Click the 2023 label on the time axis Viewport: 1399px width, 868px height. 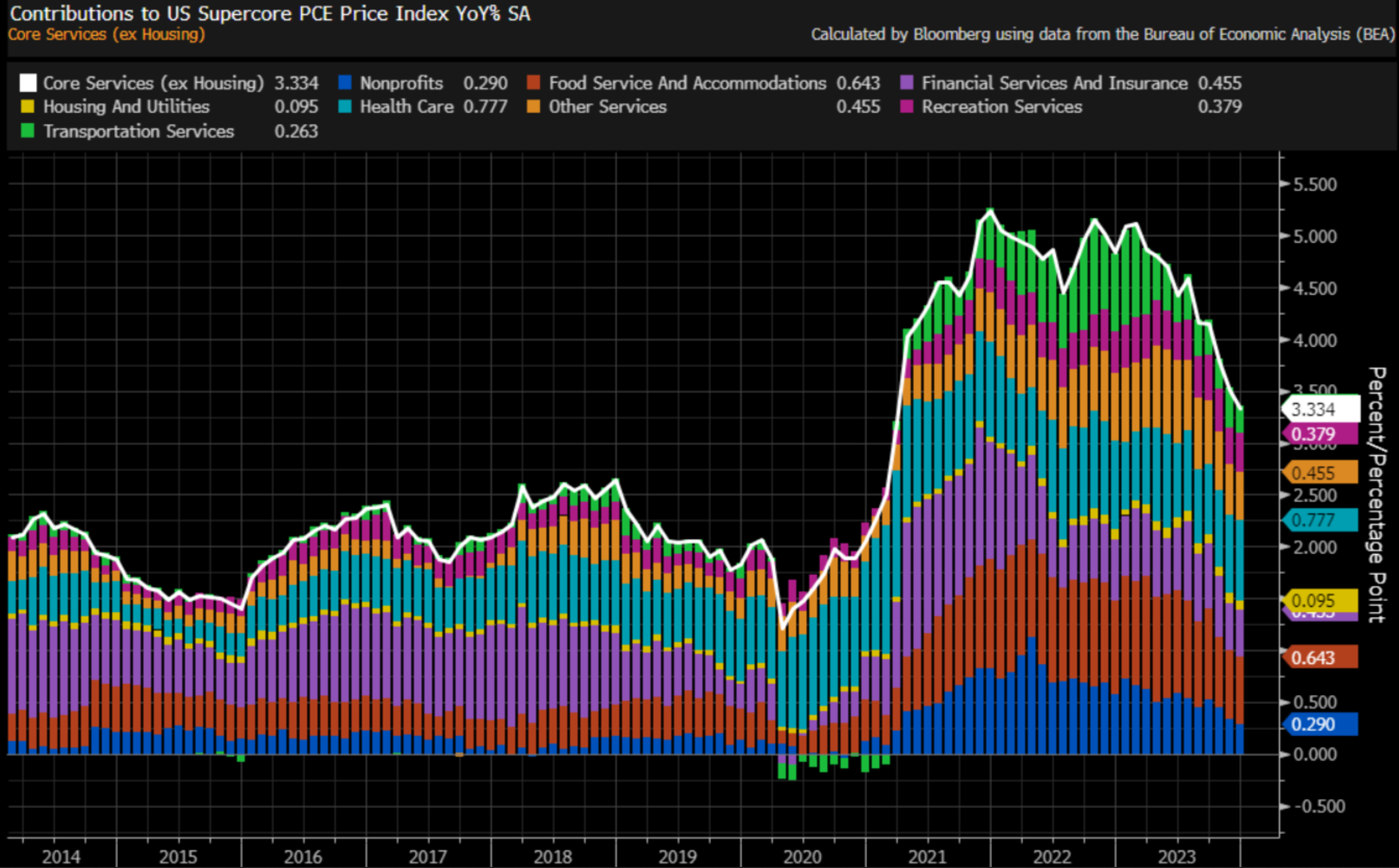coord(1177,857)
